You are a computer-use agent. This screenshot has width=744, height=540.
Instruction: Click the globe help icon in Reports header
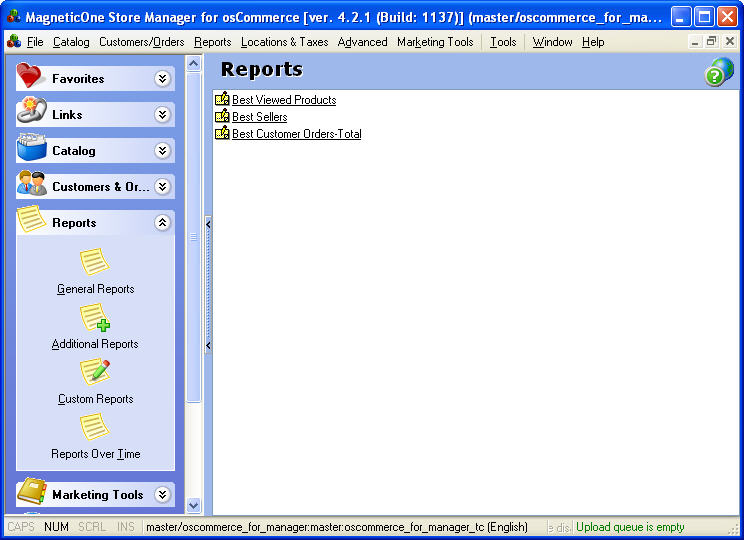pyautogui.click(x=719, y=72)
